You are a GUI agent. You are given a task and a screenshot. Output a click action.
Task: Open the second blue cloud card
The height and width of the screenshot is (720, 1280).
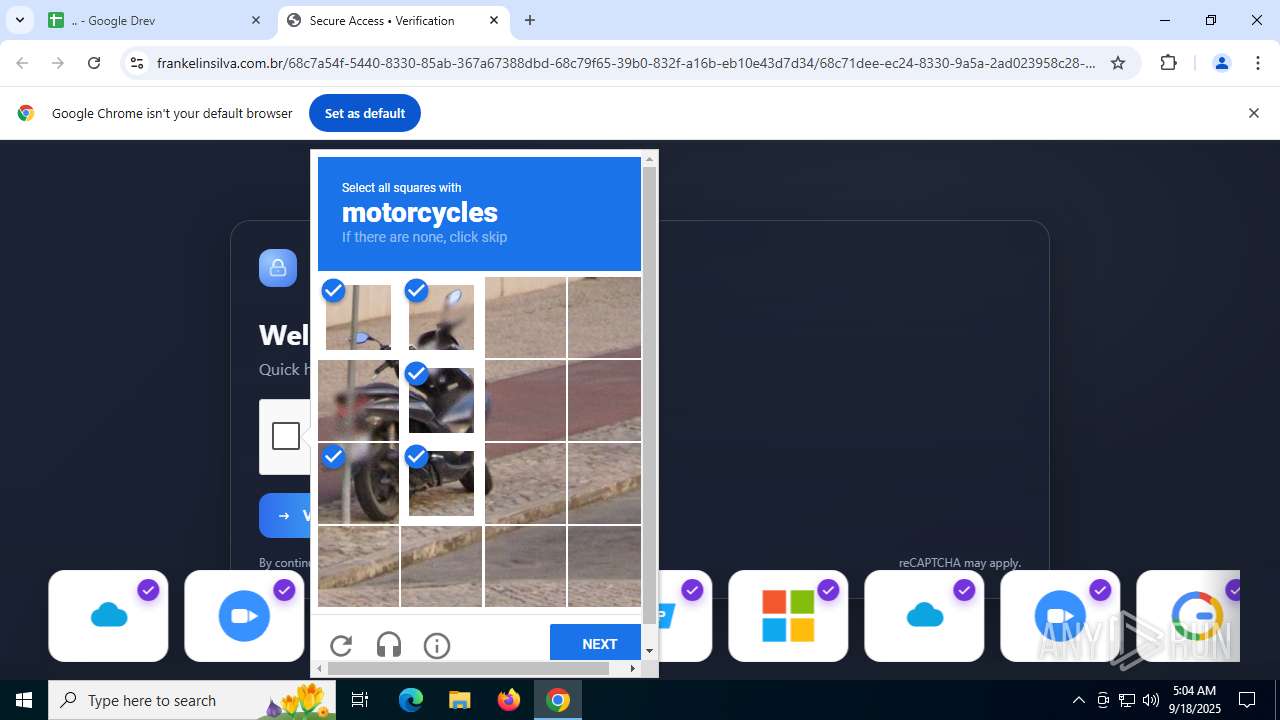[x=924, y=616]
